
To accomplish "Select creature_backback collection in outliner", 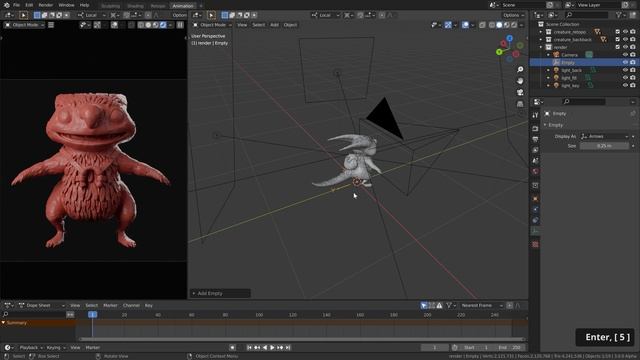I will coord(572,40).
